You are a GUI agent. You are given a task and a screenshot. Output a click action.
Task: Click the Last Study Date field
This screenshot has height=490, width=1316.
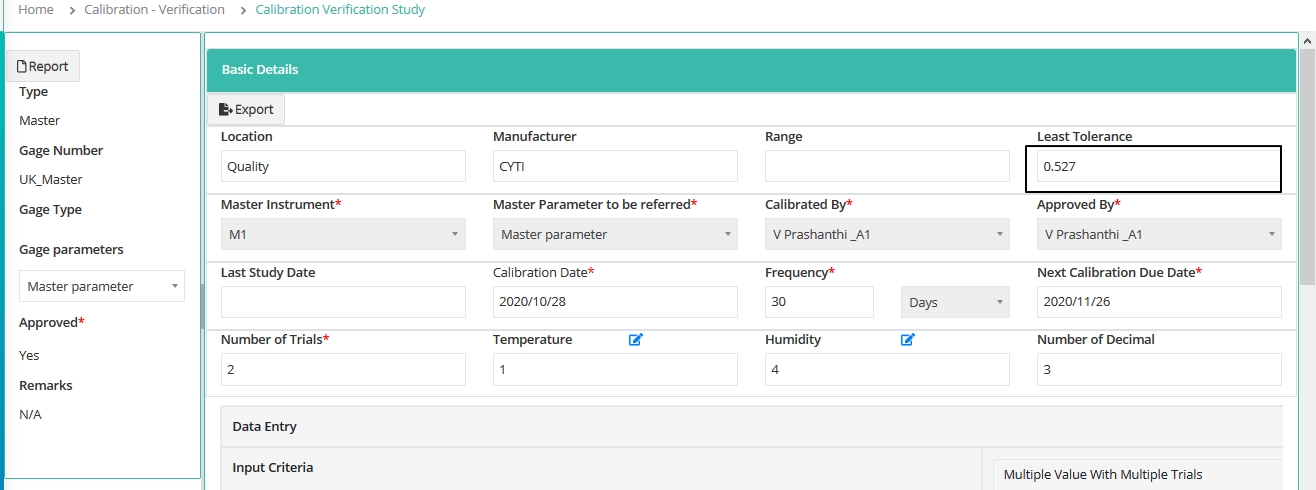tap(343, 302)
